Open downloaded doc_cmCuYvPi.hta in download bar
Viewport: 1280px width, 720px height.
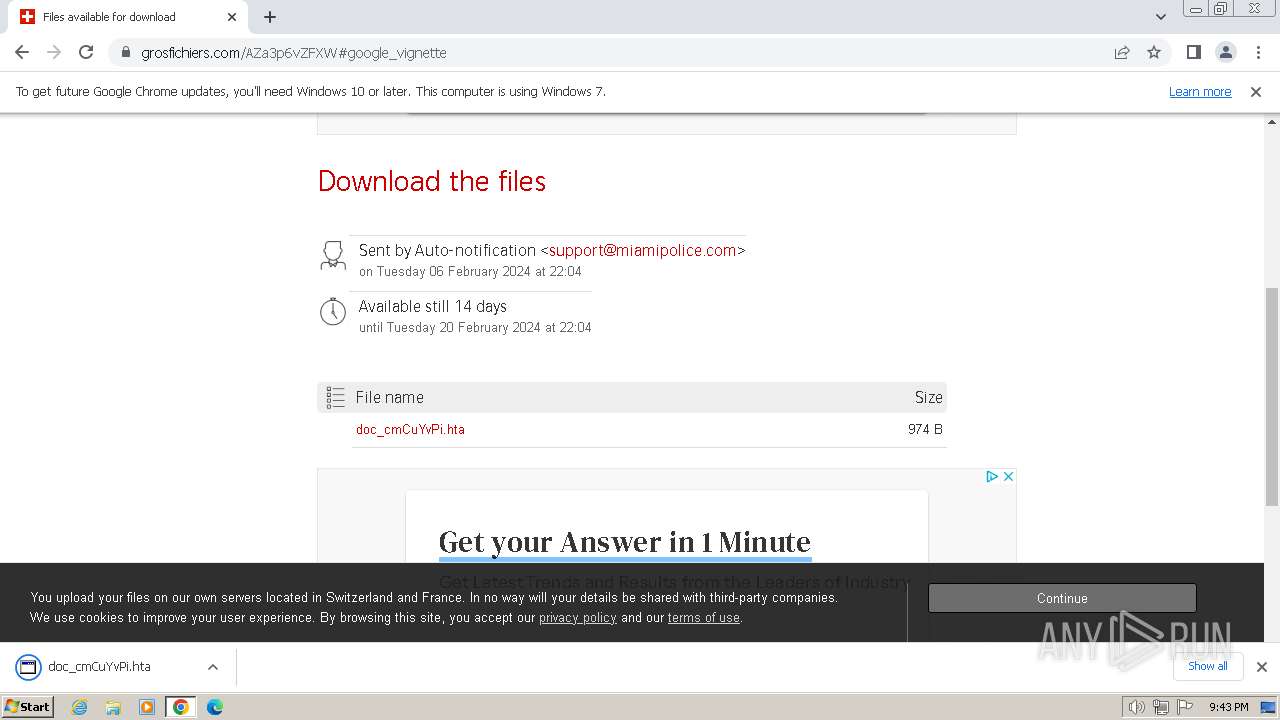(99, 666)
